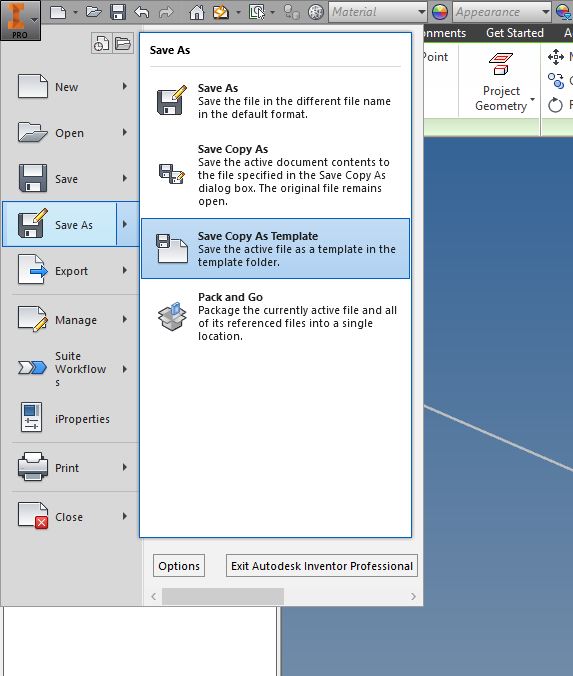Image resolution: width=573 pixels, height=676 pixels.
Task: Click the Redo arrow icon
Action: [x=166, y=12]
